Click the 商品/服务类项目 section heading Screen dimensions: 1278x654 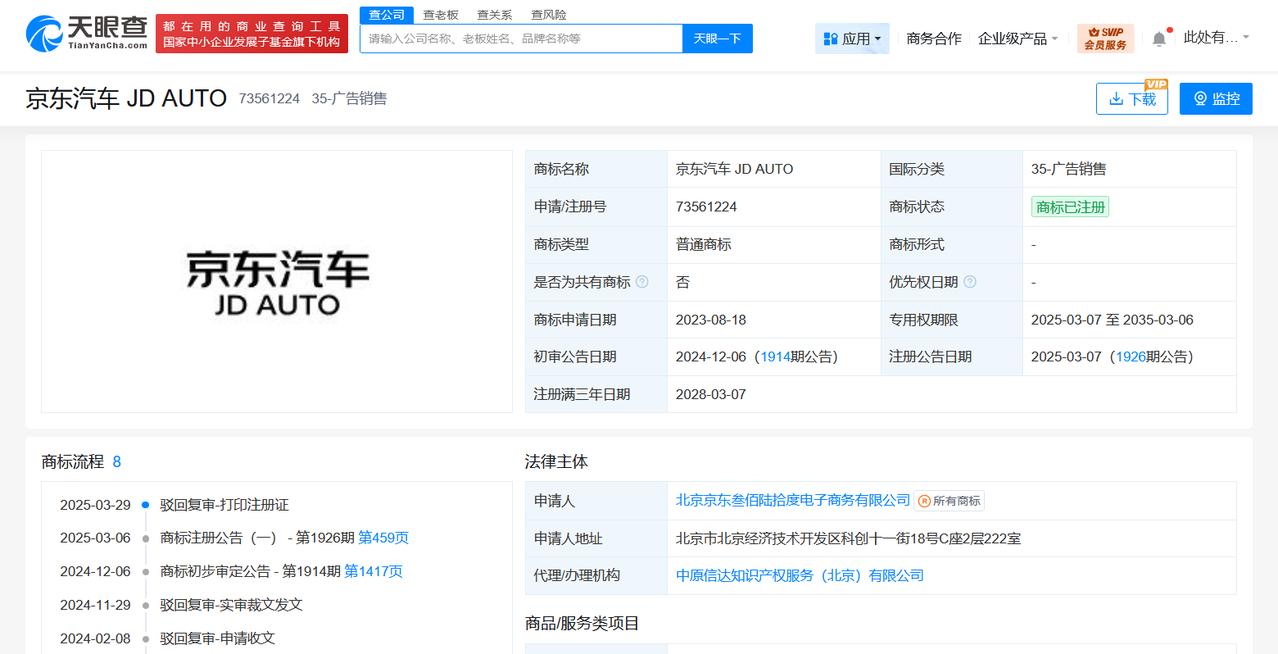[x=582, y=623]
